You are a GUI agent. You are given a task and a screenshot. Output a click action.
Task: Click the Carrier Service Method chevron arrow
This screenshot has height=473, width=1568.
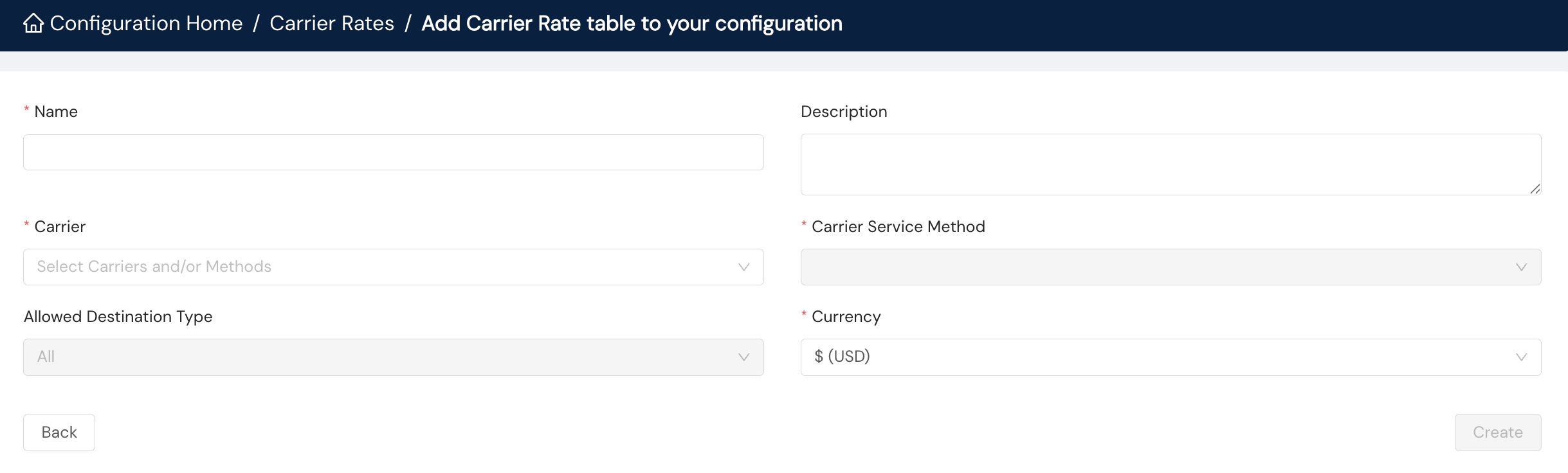point(1520,267)
